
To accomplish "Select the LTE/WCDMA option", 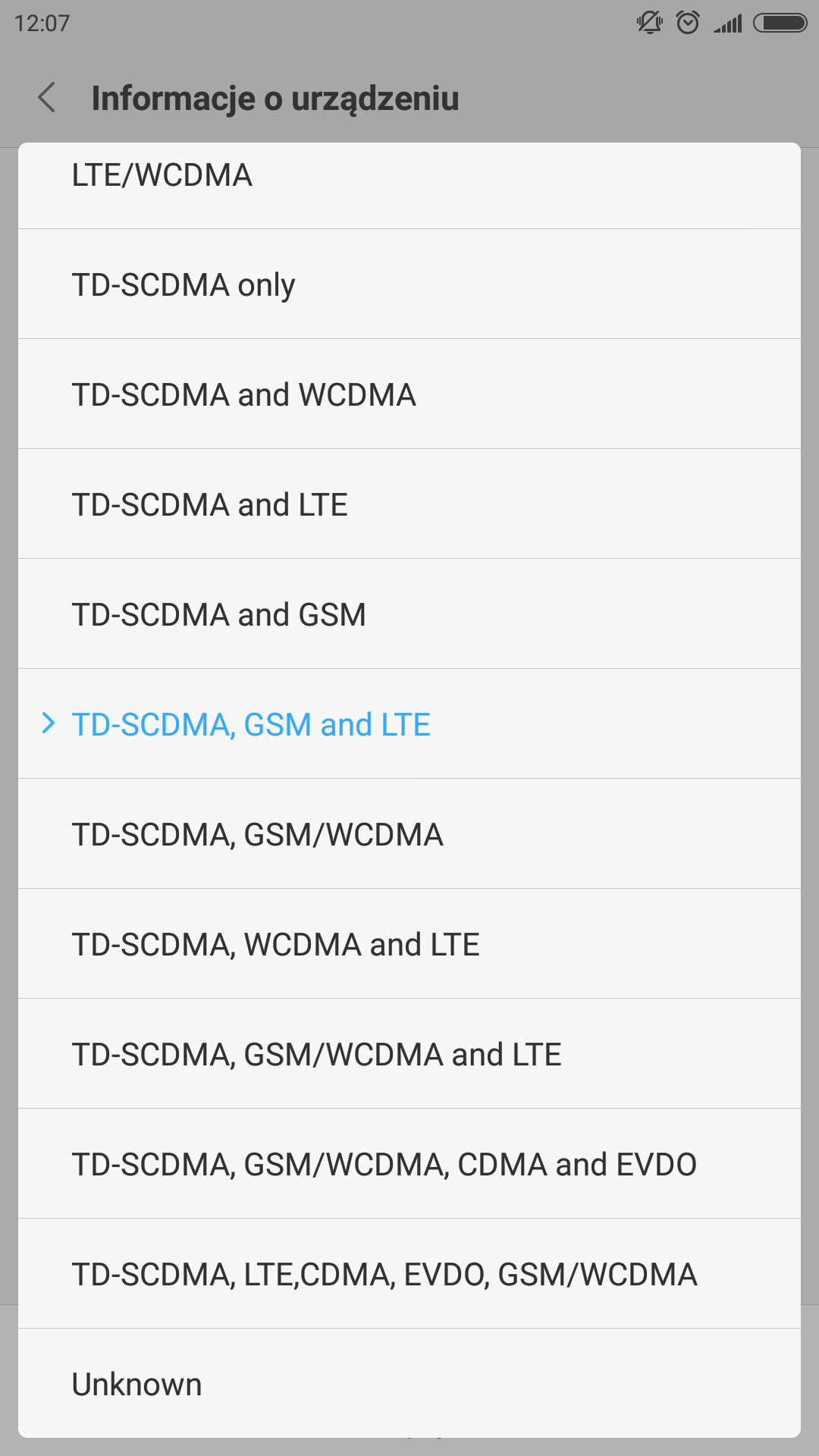I will (162, 176).
